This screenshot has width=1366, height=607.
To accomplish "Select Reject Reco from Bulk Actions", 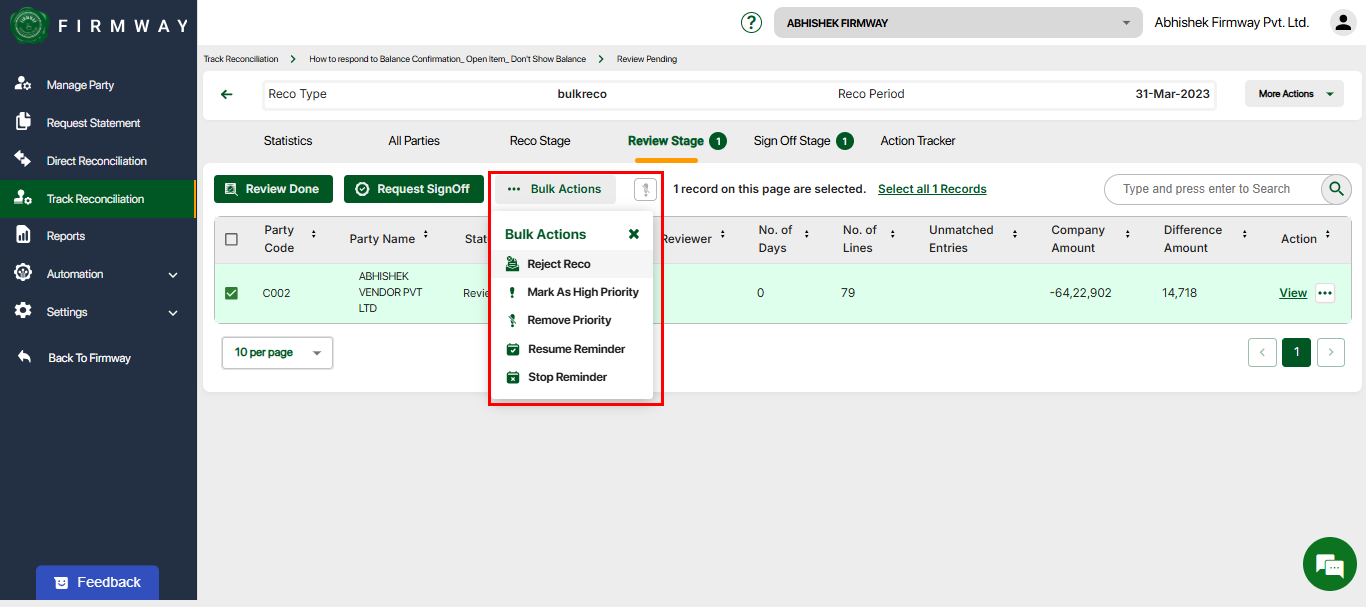I will click(559, 264).
